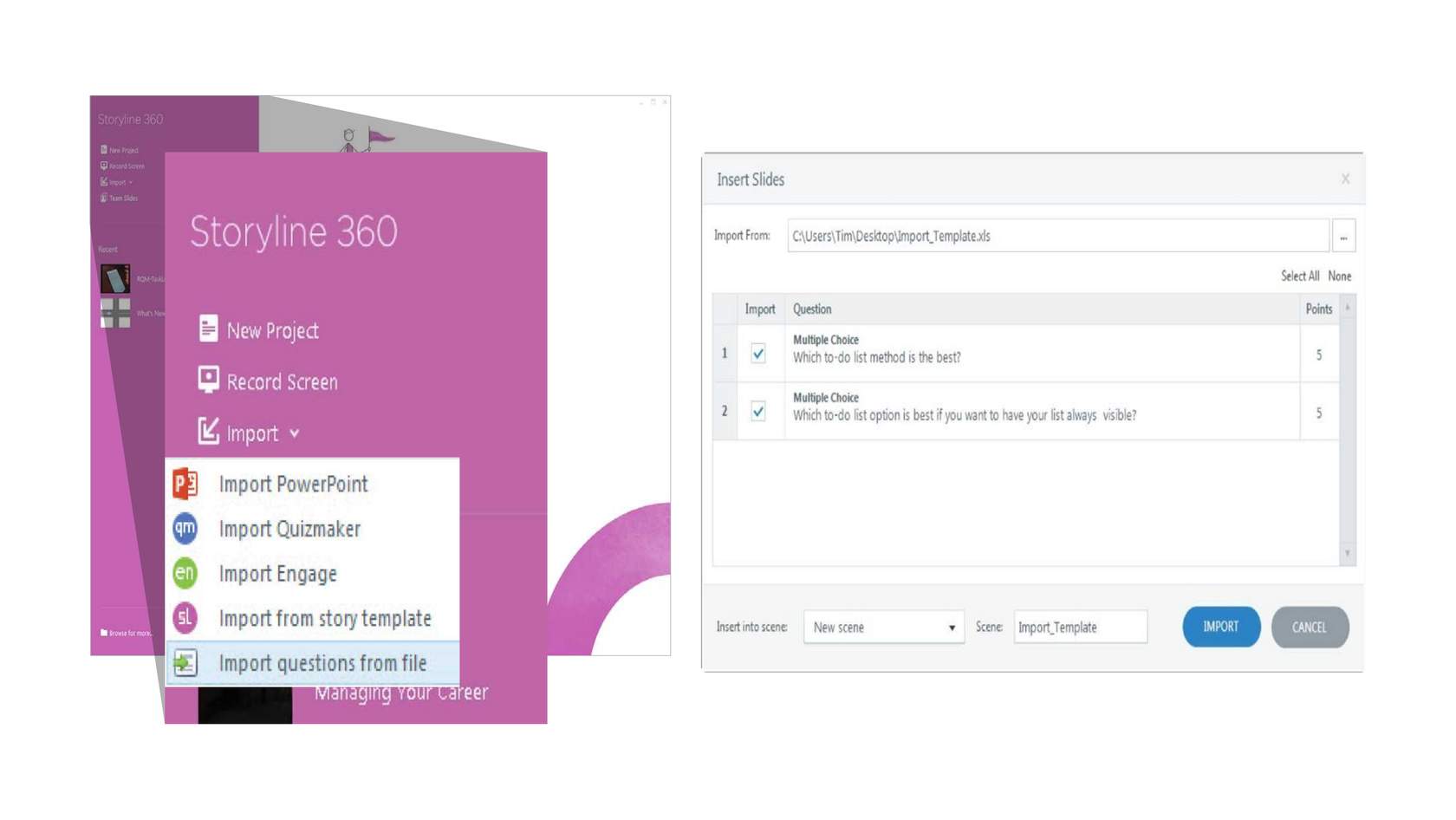Click the Storyline SL template icon

point(185,617)
